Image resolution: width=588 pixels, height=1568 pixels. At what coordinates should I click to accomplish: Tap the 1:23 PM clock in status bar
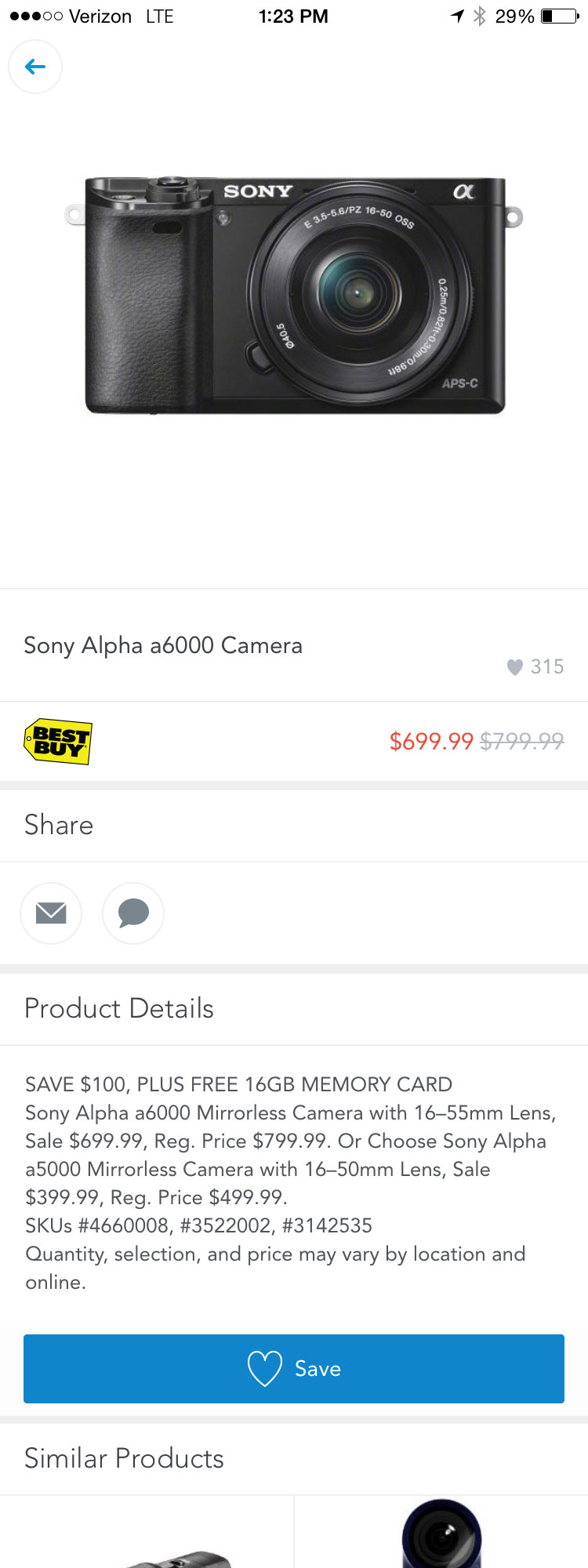click(x=293, y=16)
